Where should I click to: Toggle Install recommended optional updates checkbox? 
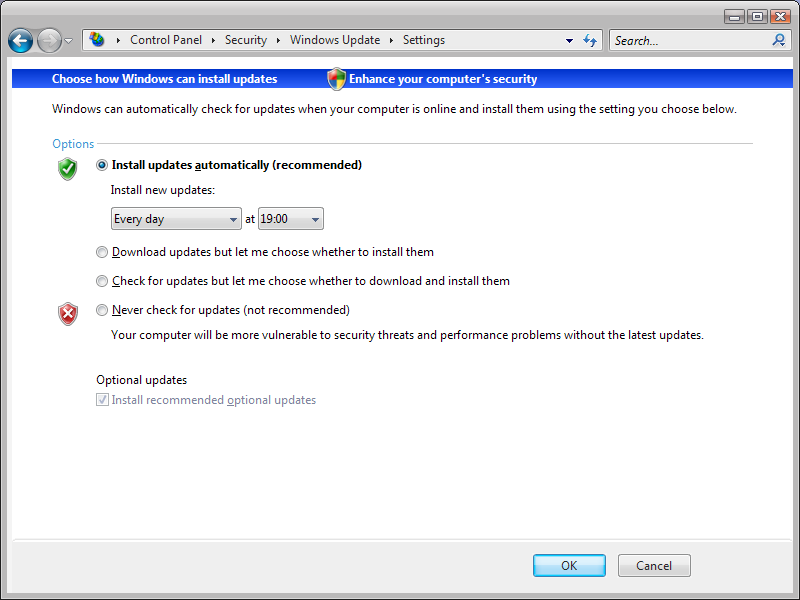coord(103,399)
